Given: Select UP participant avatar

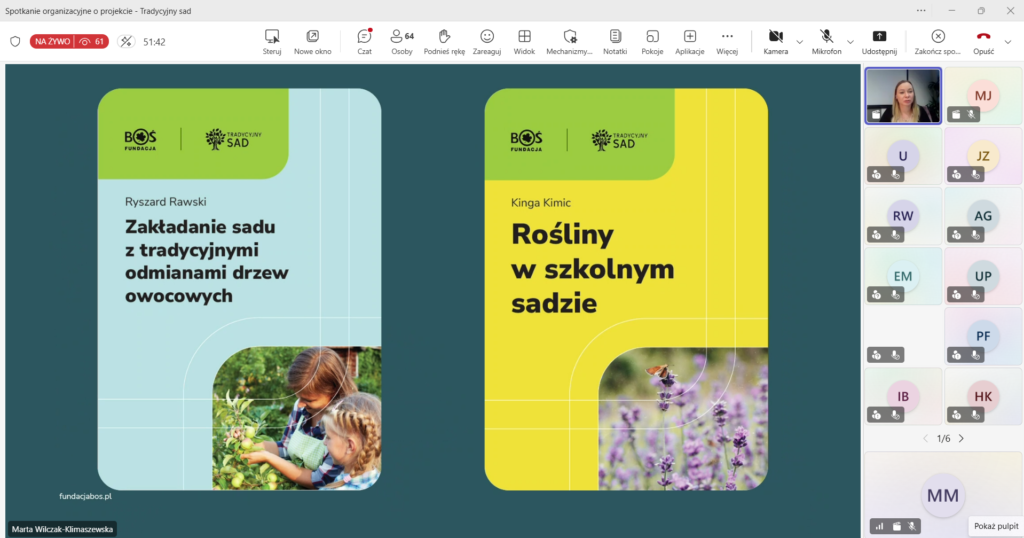Looking at the screenshot, I should pyautogui.click(x=983, y=276).
